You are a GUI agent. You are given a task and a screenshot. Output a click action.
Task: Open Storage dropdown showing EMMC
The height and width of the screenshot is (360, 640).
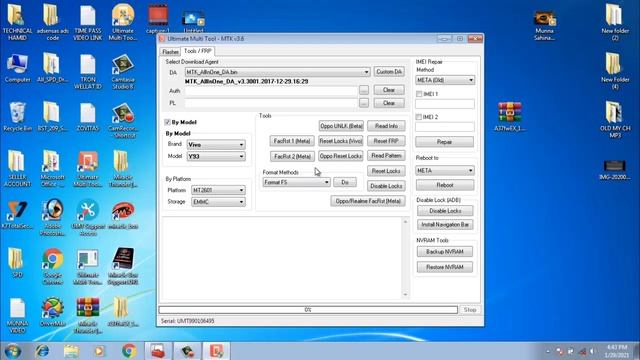[x=218, y=202]
